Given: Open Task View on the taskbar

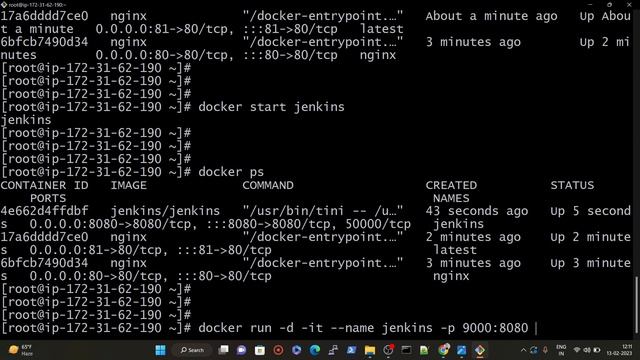Looking at the screenshot, I should coord(223,350).
